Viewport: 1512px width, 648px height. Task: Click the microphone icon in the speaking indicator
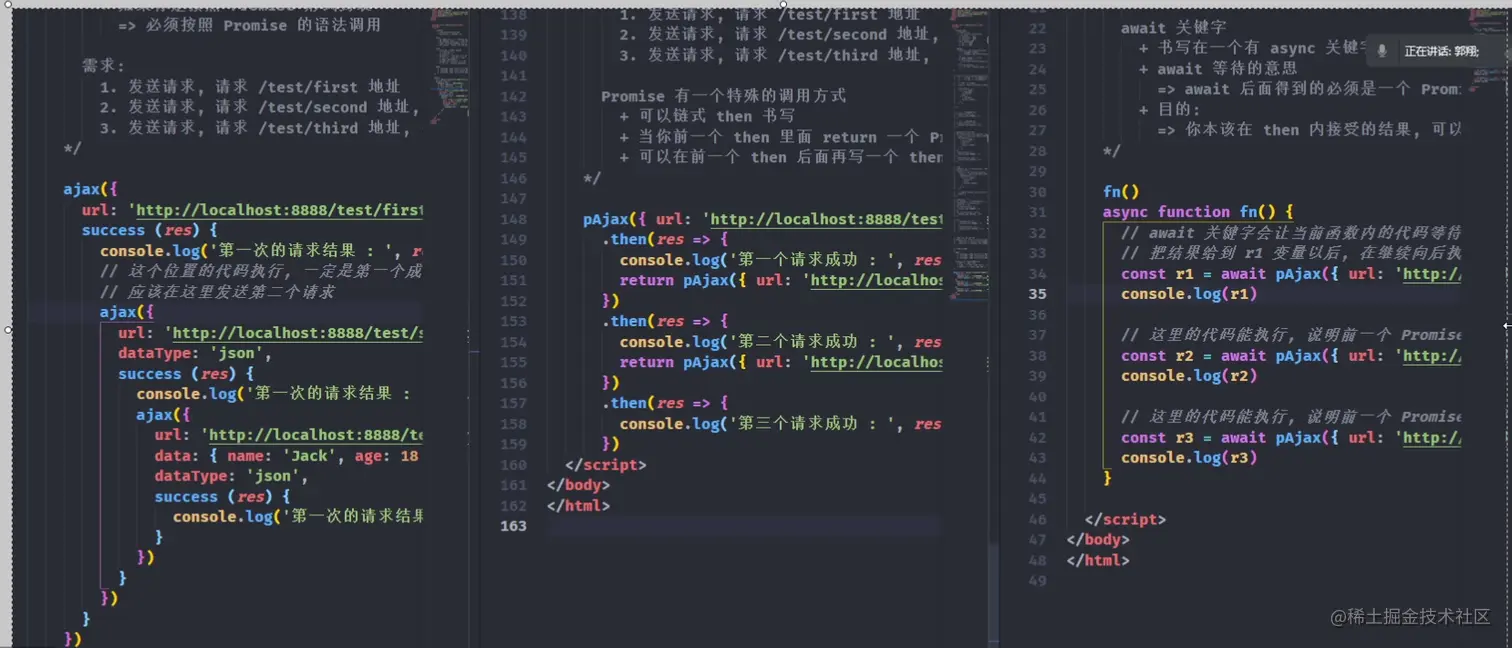click(x=1381, y=50)
